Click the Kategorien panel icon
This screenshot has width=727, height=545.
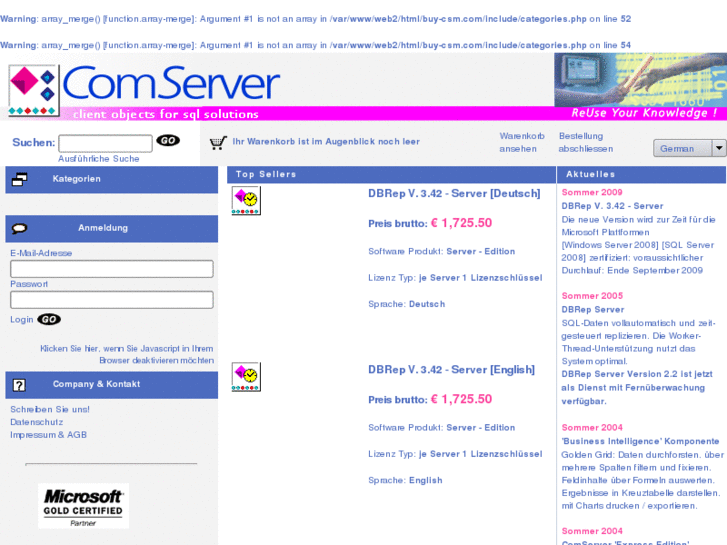click(x=19, y=180)
